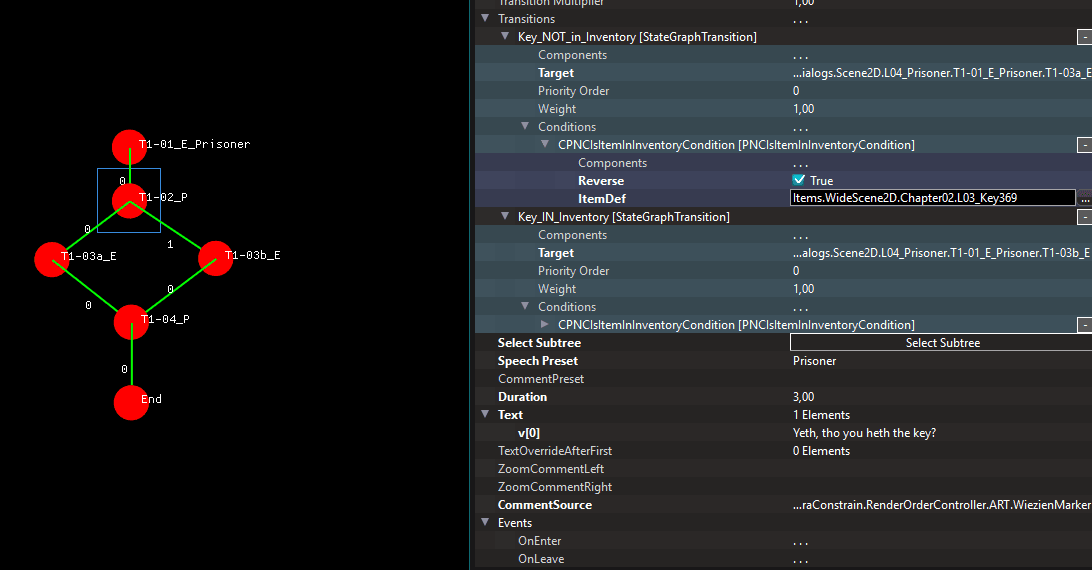Image resolution: width=1092 pixels, height=570 pixels.
Task: Collapse the Events section
Action: [x=485, y=522]
